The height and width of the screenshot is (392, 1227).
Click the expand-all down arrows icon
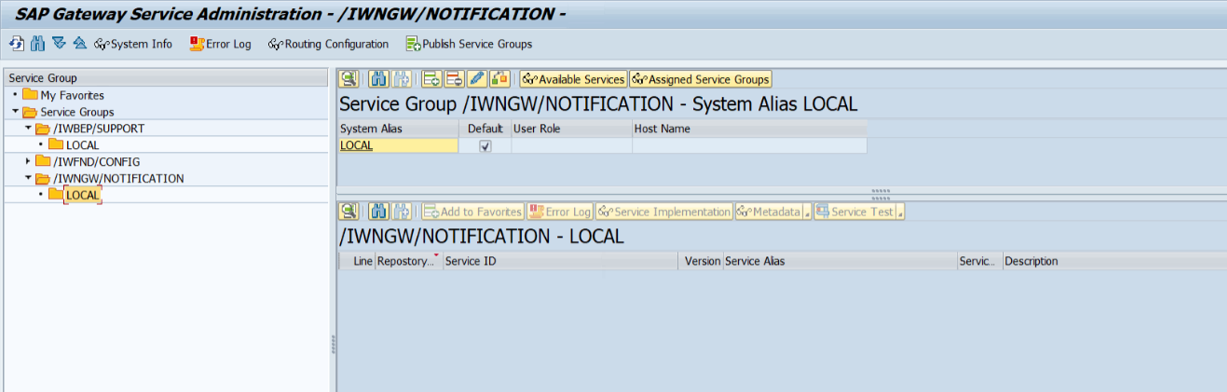pos(59,44)
